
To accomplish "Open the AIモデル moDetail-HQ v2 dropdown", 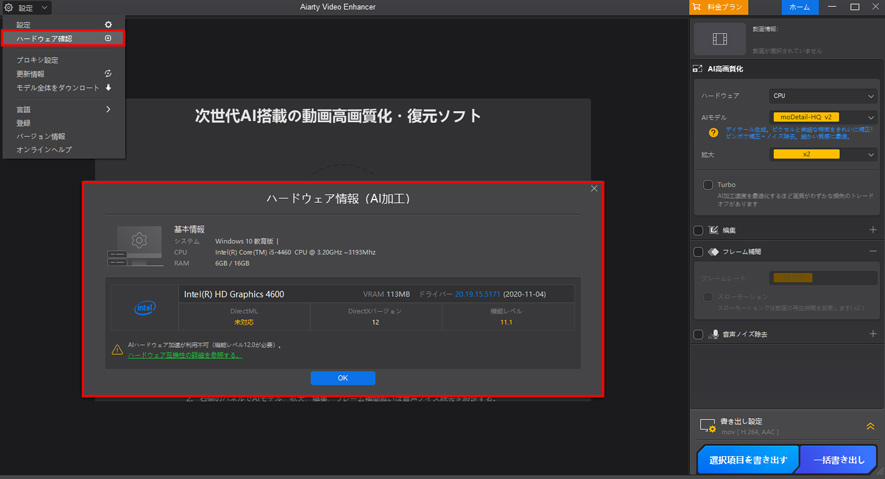I will coord(823,117).
